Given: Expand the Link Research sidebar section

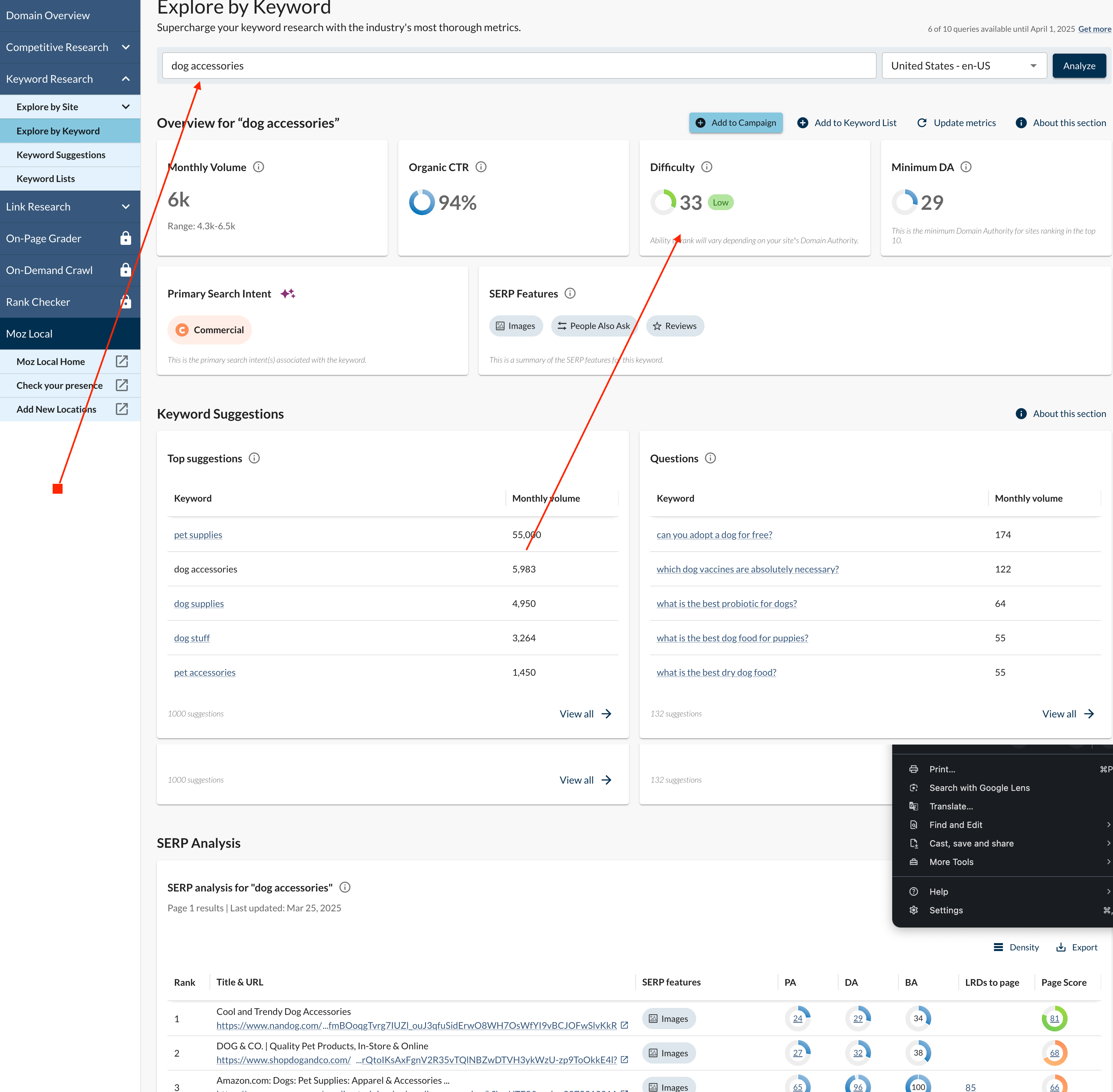Looking at the screenshot, I should coord(126,206).
